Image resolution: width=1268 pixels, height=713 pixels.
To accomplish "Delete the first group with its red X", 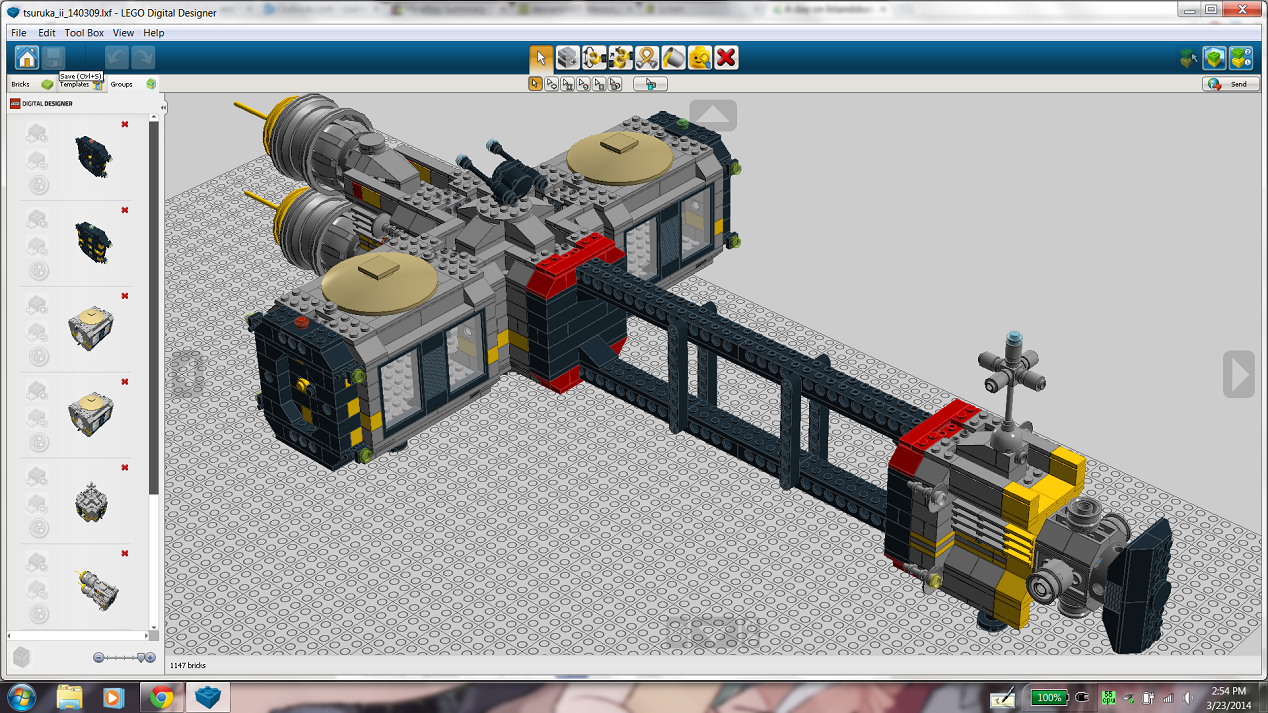I will point(125,124).
